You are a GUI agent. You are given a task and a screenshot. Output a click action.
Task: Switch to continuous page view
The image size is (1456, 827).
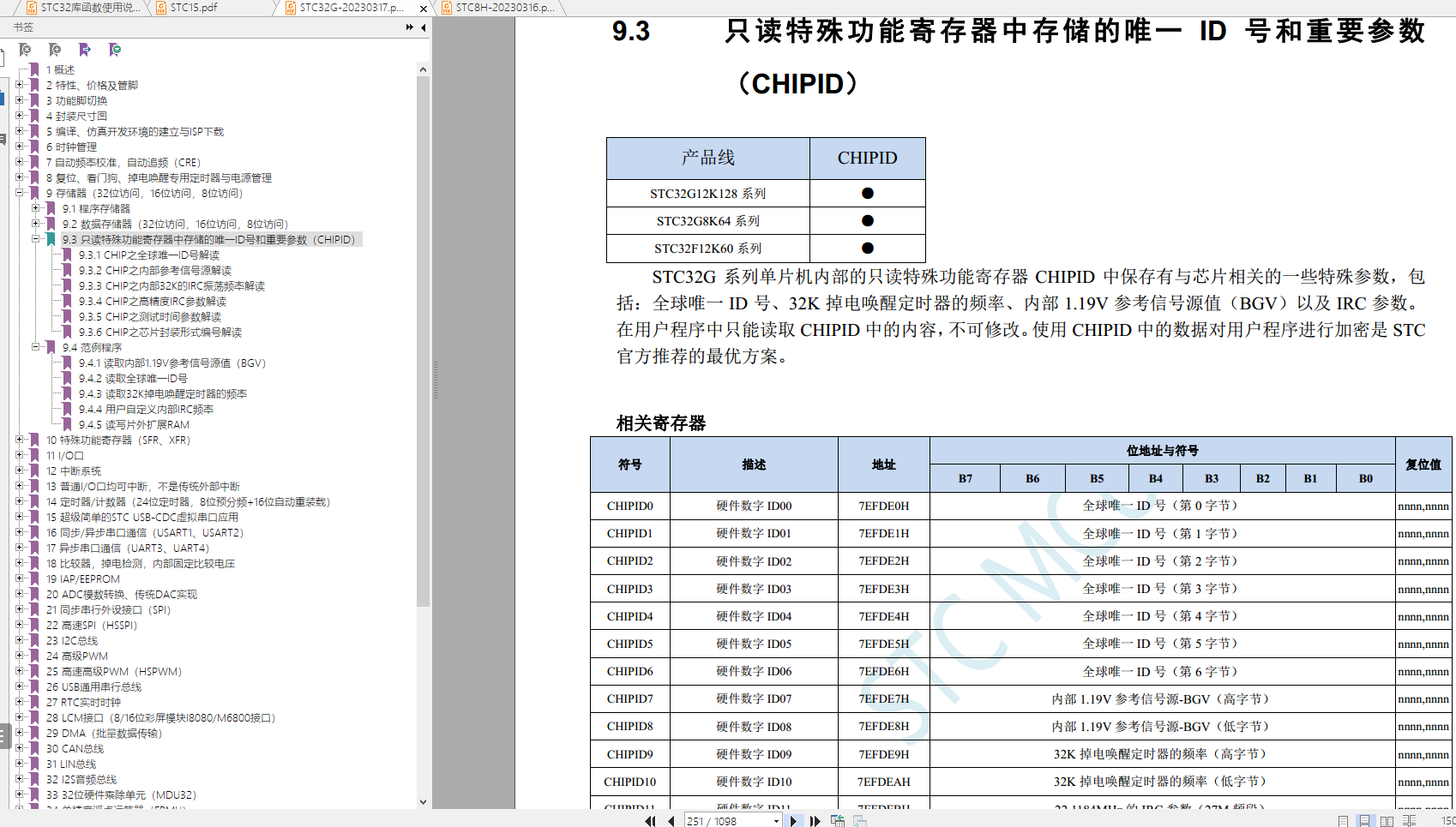coord(1364,821)
